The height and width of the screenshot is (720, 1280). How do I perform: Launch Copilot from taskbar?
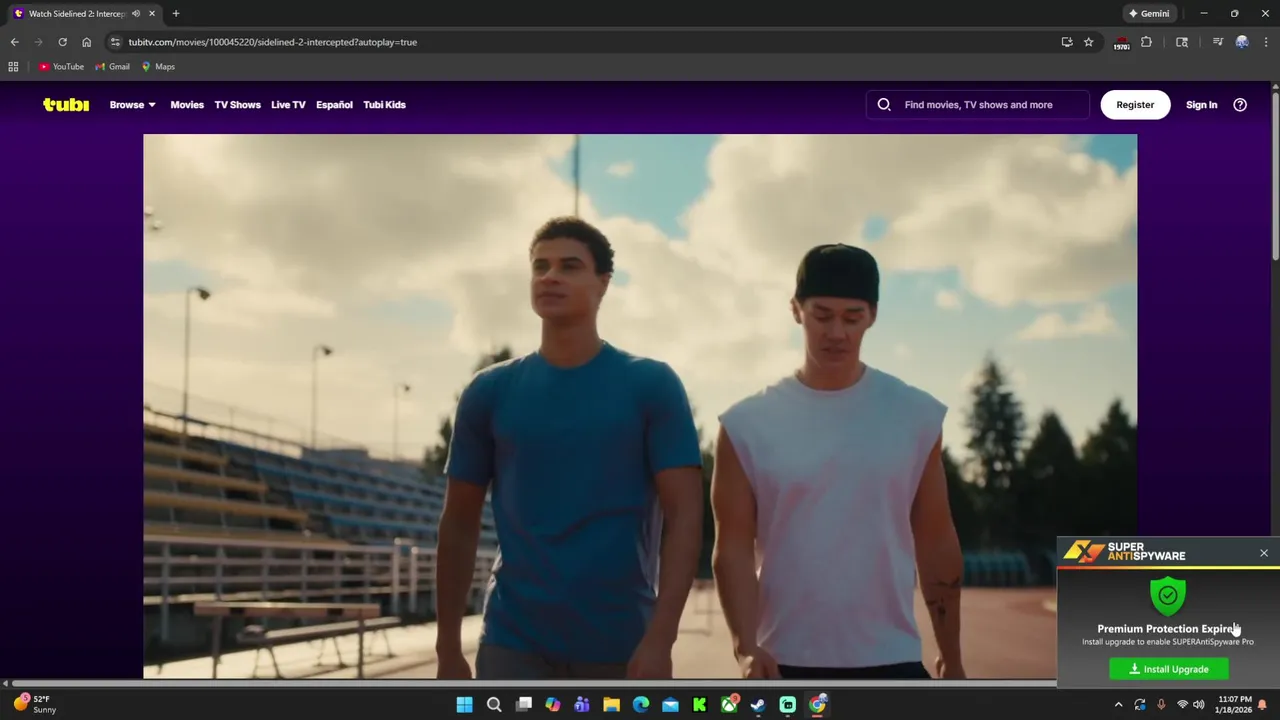[553, 704]
